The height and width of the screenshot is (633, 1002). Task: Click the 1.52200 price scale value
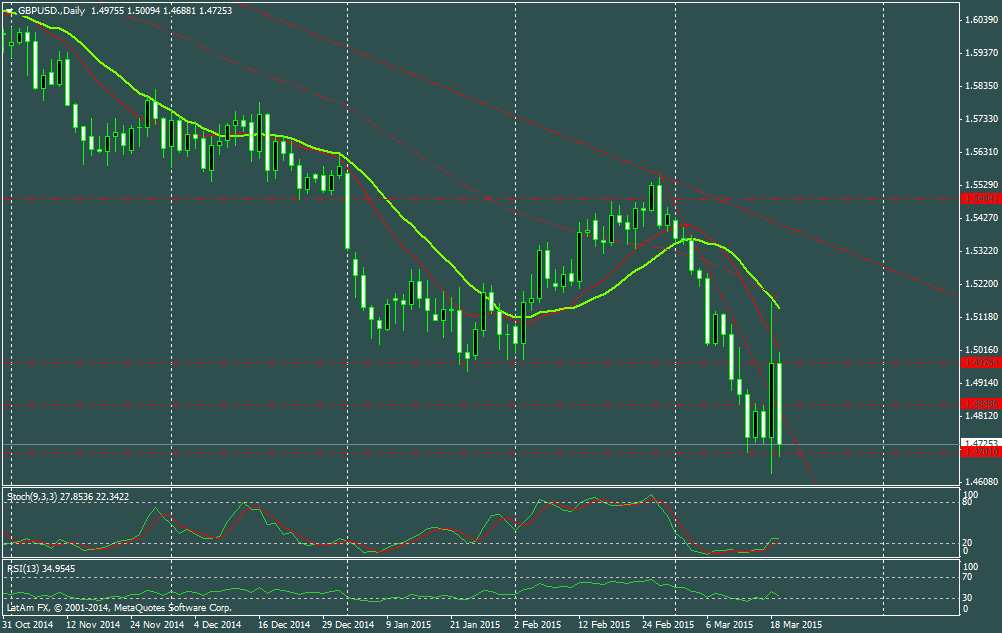pos(981,284)
